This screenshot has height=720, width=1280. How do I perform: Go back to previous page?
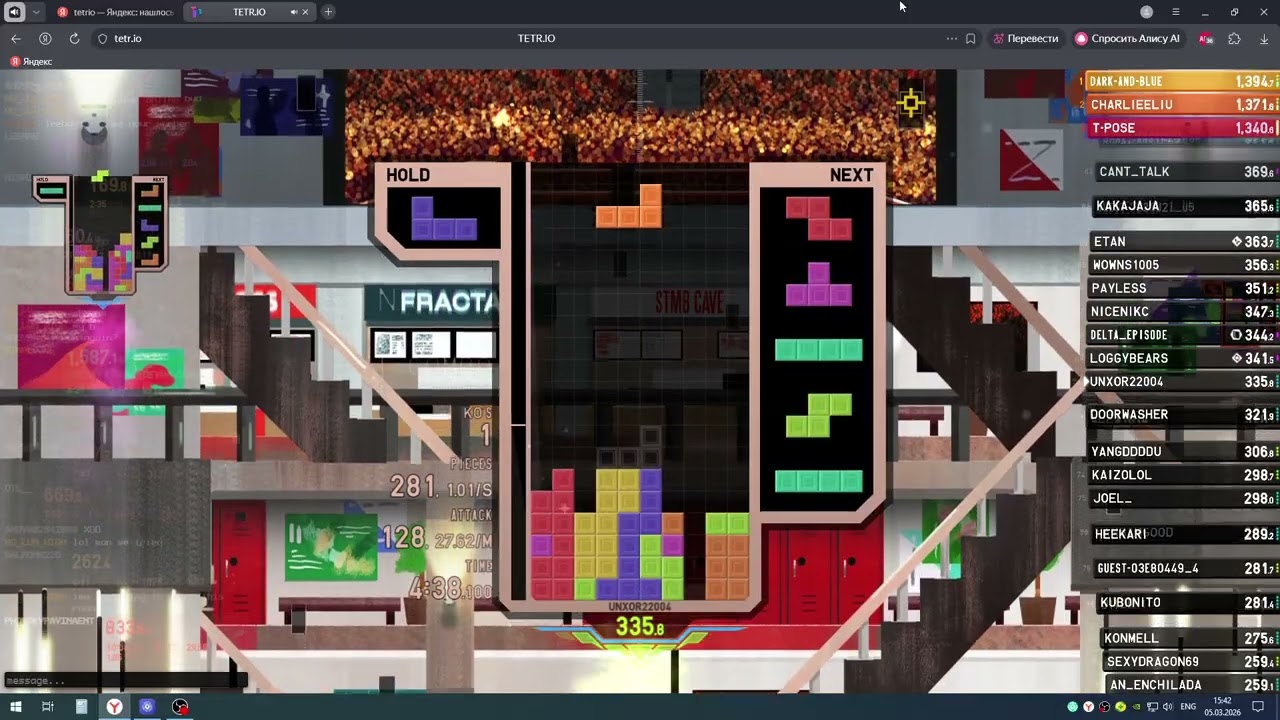pyautogui.click(x=16, y=38)
